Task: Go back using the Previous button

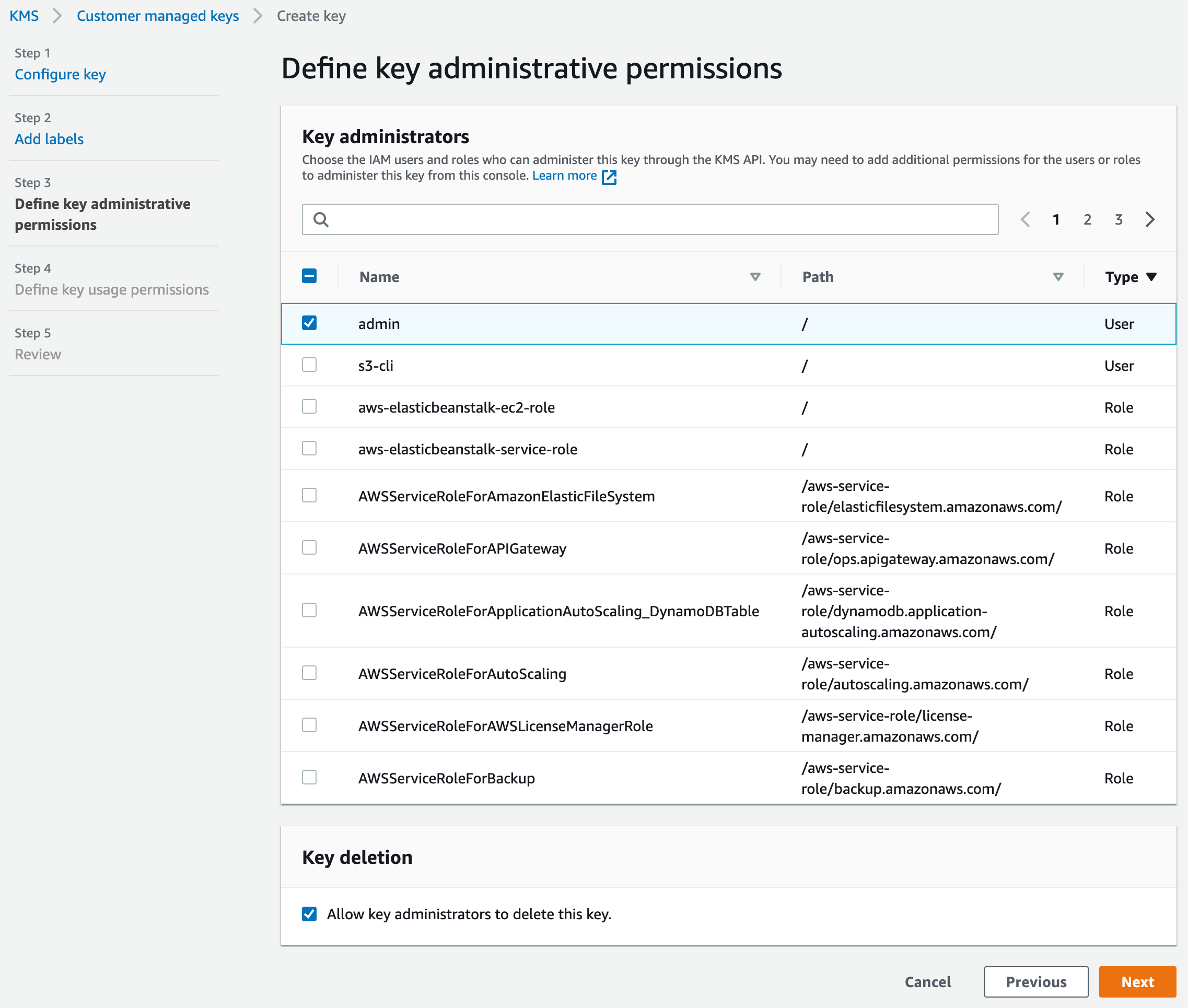Action: [x=1036, y=981]
